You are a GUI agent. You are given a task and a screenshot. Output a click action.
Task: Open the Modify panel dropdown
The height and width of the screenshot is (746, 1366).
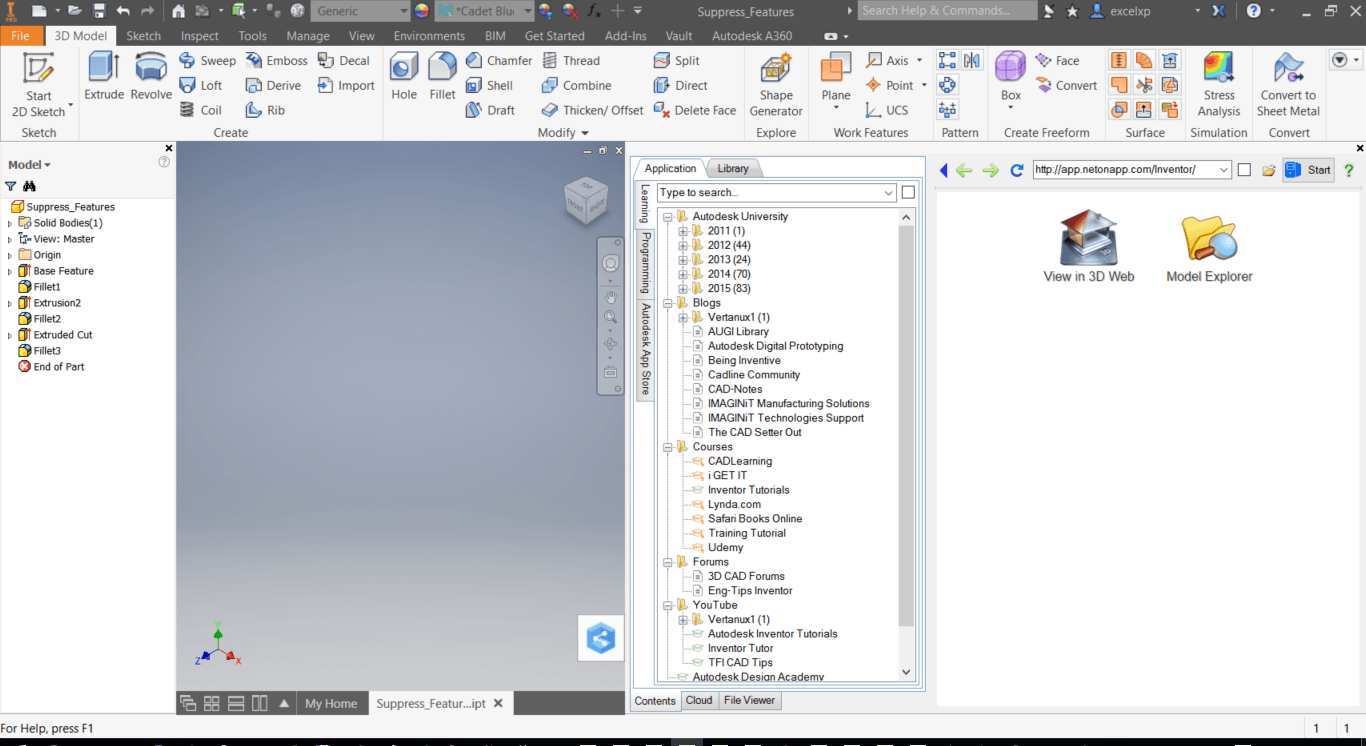(585, 132)
